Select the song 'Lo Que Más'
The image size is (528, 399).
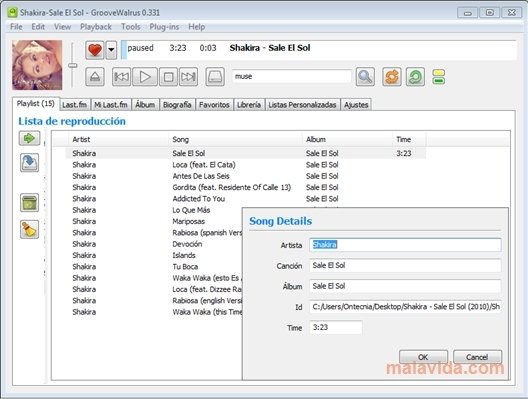pos(191,210)
